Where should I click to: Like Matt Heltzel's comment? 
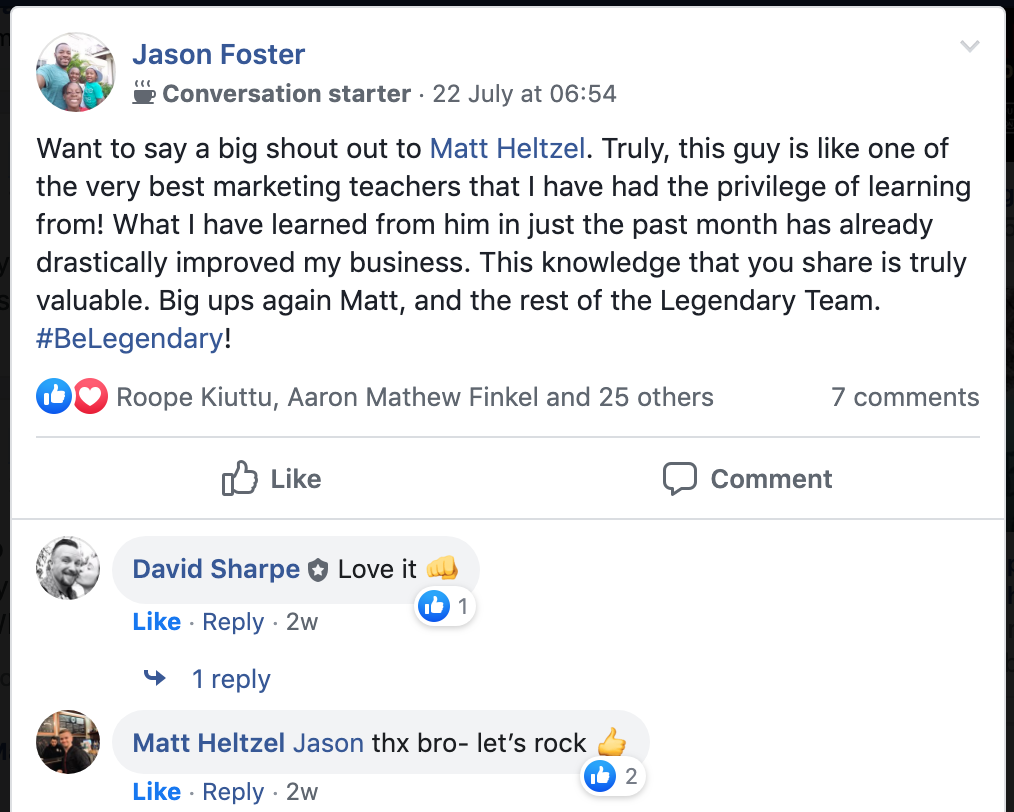pos(156,792)
